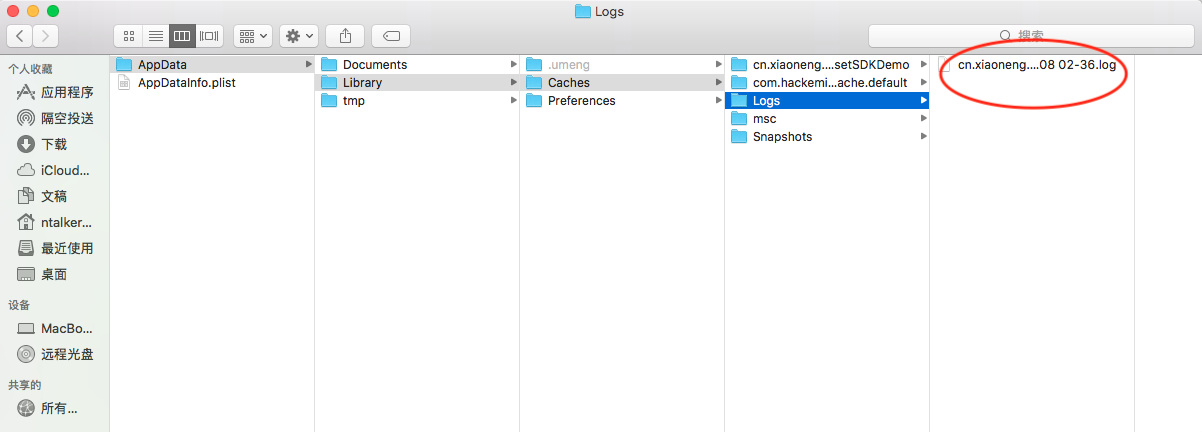Switch to list view mode
1202x432 pixels.
155,36
